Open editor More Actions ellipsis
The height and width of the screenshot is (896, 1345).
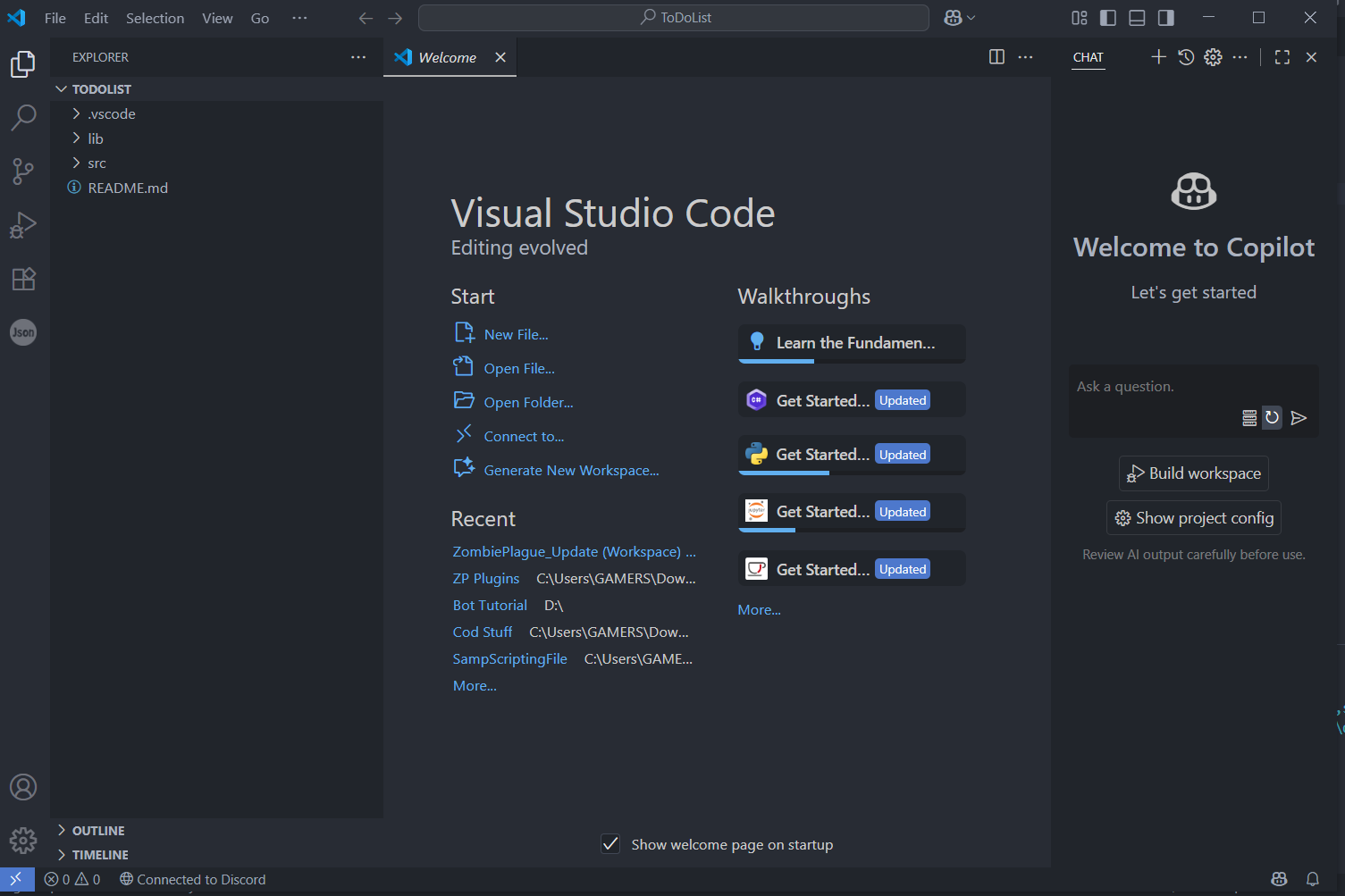(1026, 57)
